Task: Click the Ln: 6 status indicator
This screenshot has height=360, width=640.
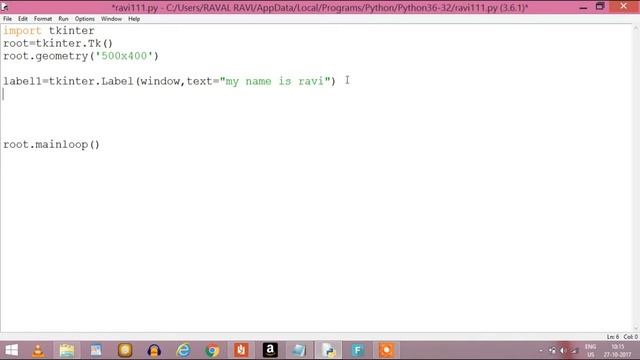Action: (x=613, y=337)
